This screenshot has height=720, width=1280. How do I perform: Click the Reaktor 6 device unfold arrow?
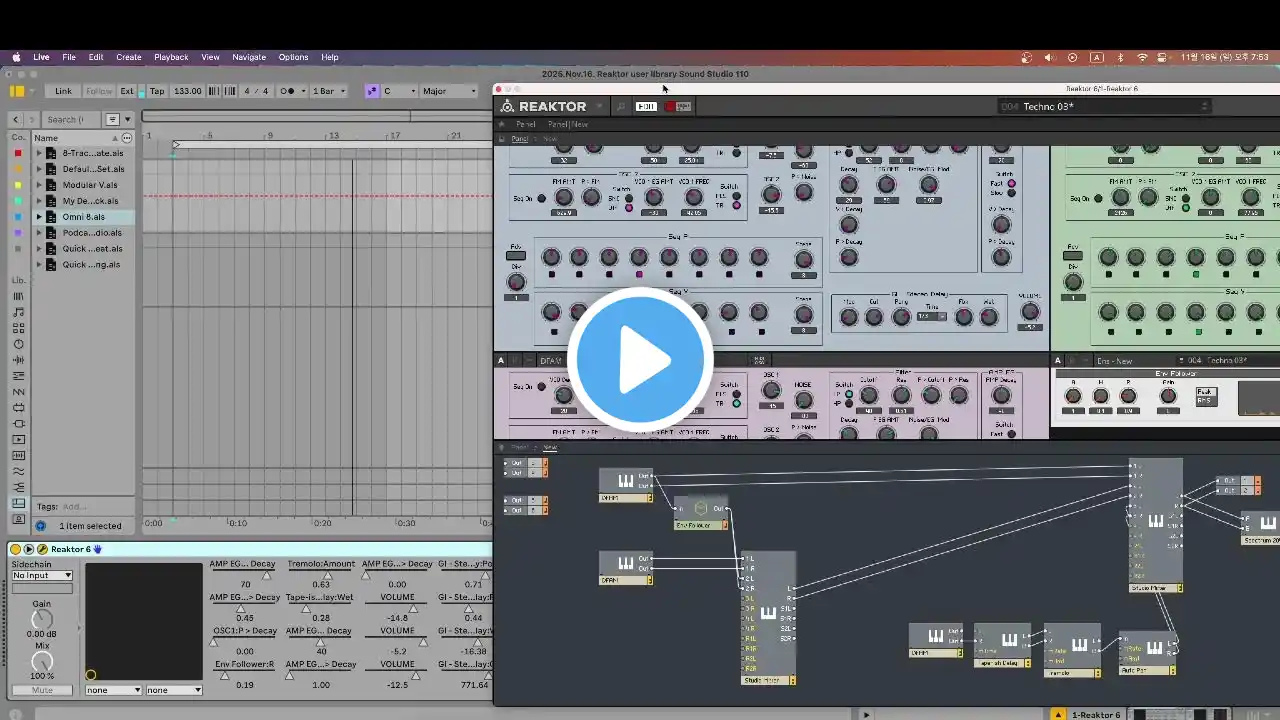[29, 549]
